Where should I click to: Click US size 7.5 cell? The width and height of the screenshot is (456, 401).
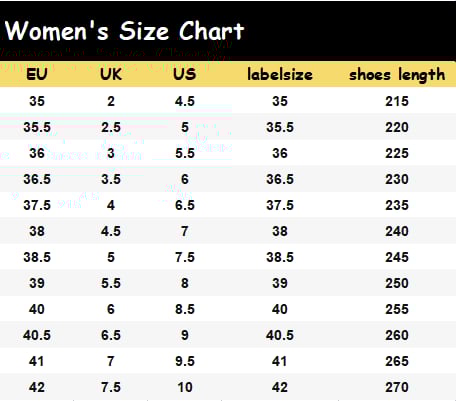pyautogui.click(x=185, y=257)
